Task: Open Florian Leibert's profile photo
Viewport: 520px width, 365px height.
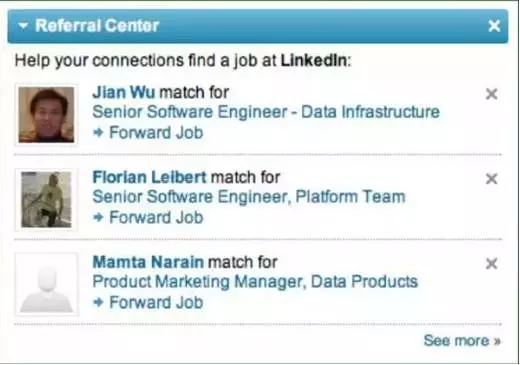Action: 46,200
